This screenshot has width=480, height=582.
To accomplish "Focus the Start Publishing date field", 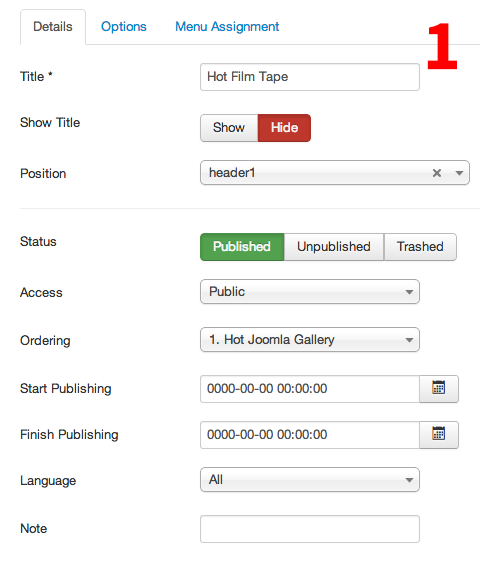I will click(x=310, y=389).
